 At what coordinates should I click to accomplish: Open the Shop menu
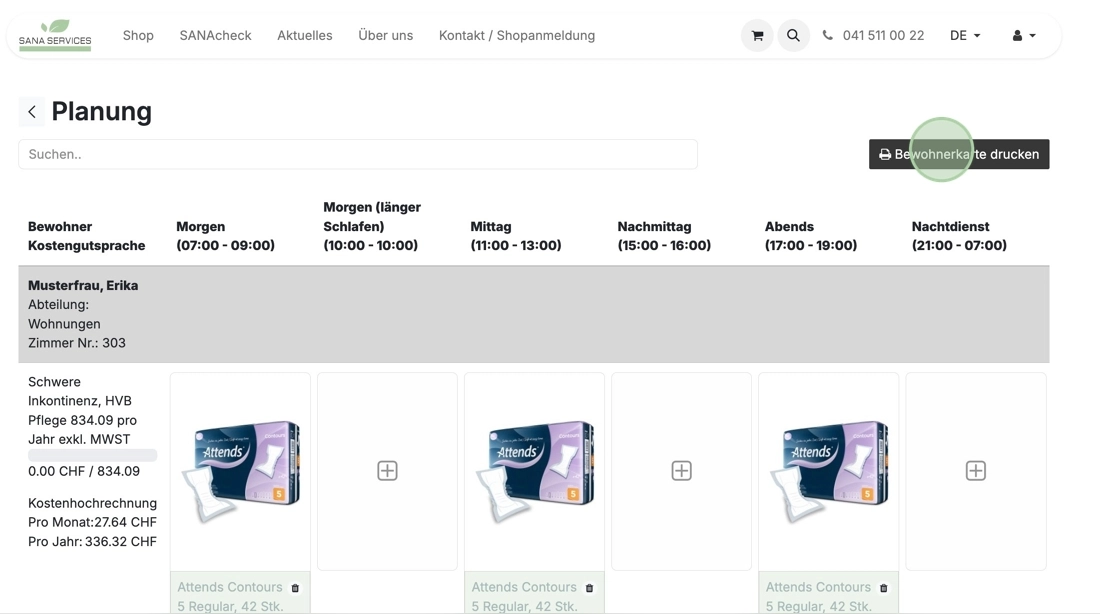point(138,35)
